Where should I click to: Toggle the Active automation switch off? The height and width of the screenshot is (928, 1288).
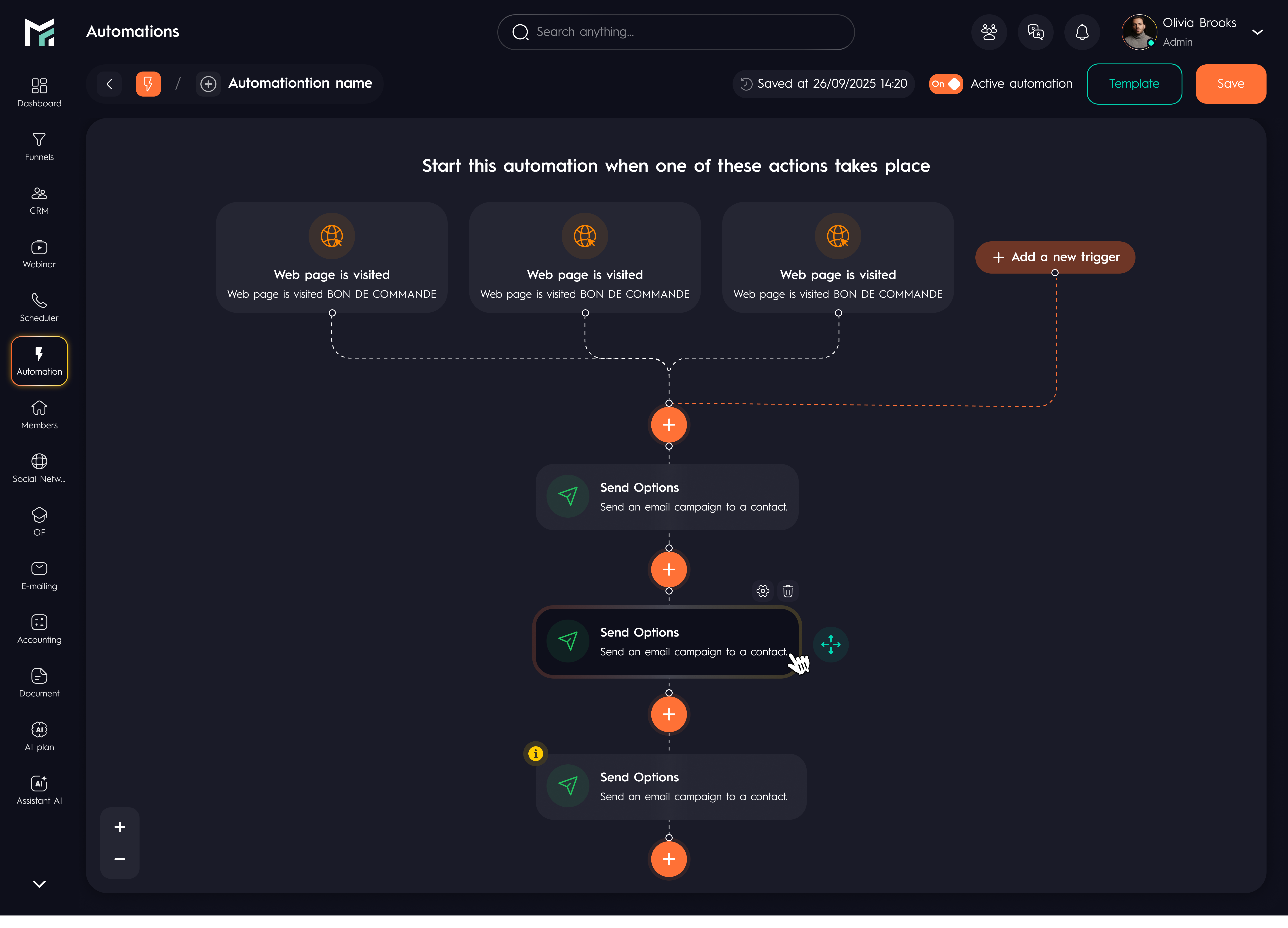click(x=946, y=84)
